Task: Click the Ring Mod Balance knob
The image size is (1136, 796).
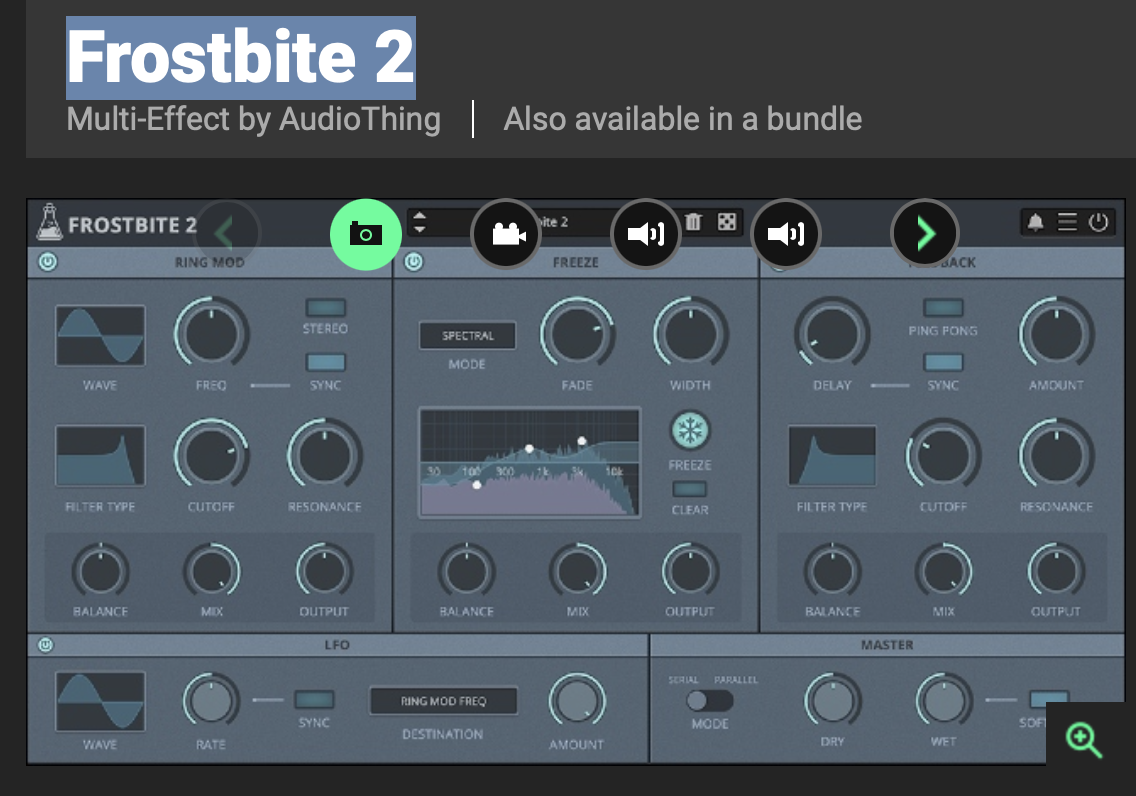Action: (101, 571)
